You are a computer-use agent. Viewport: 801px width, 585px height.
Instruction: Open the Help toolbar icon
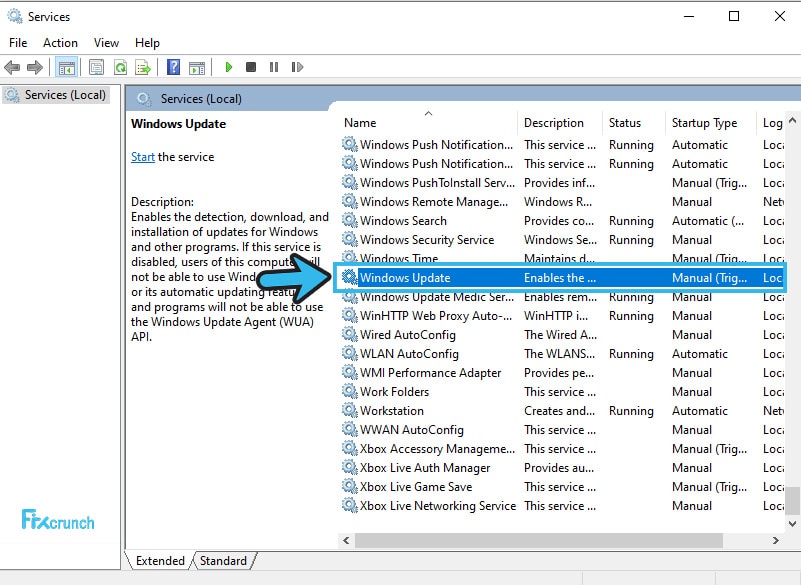click(174, 67)
